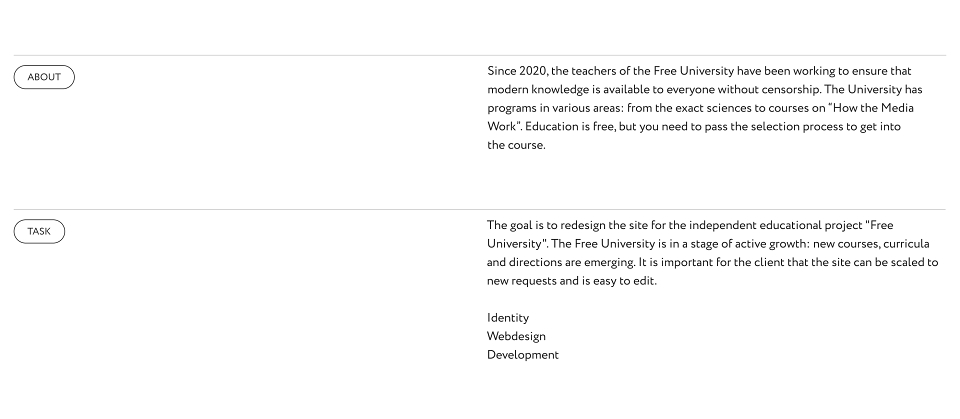Image resolution: width=960 pixels, height=419 pixels.
Task: Click the divider line above TASK section
Action: point(479,210)
